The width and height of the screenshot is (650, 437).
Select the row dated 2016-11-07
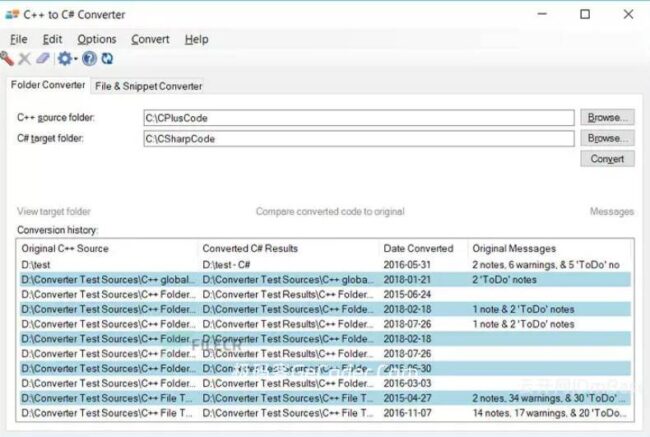coord(325,413)
